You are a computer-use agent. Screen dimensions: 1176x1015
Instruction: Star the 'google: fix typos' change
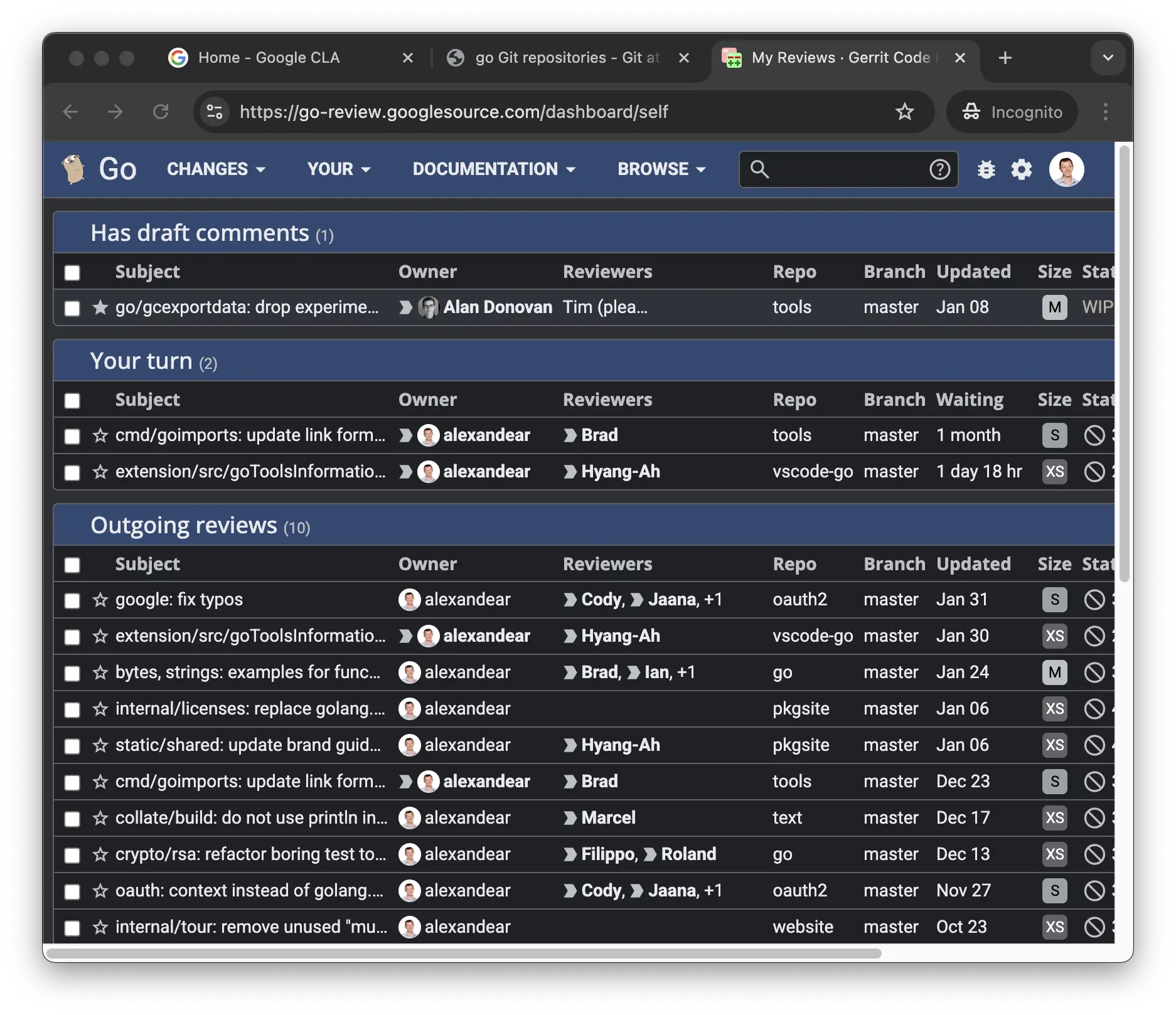100,600
